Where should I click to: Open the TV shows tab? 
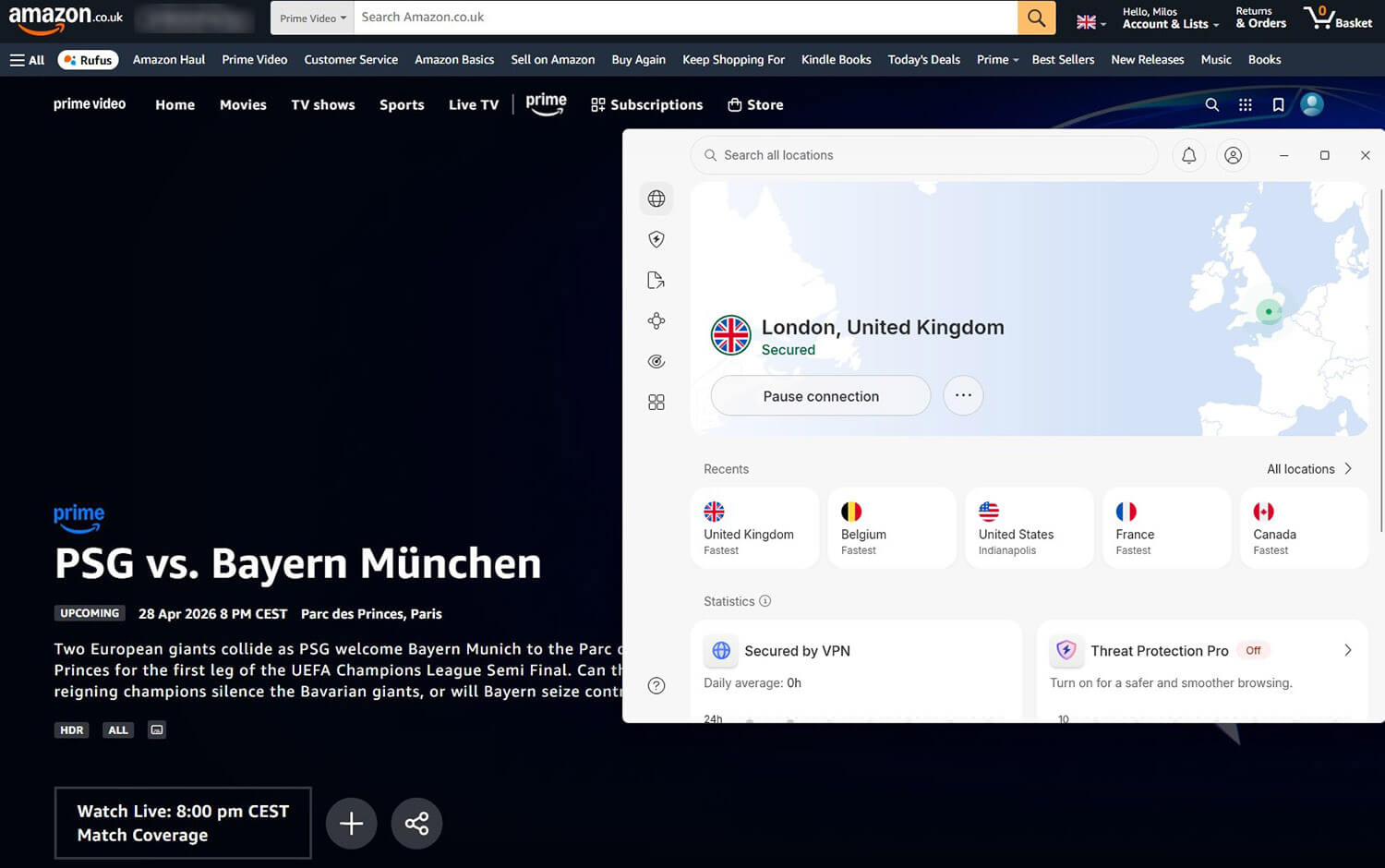[323, 105]
